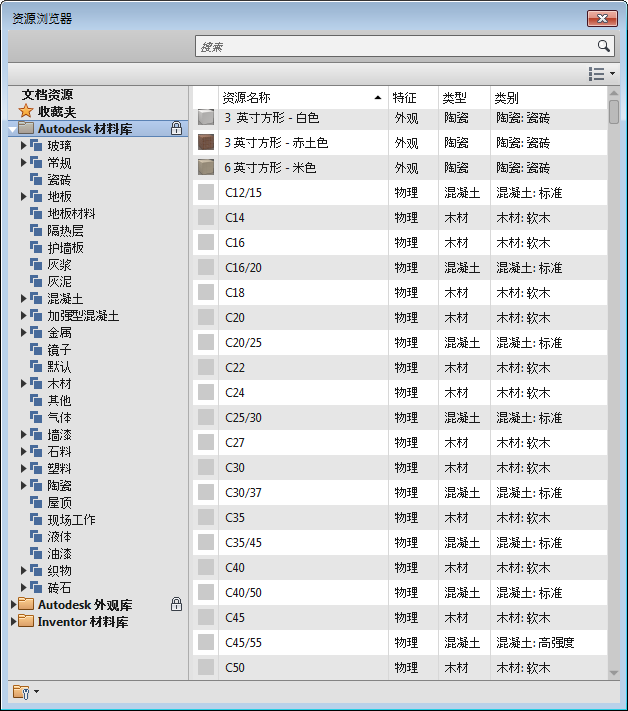628x711 pixels.
Task: Select the 默认 category icon
Action: (x=36, y=366)
